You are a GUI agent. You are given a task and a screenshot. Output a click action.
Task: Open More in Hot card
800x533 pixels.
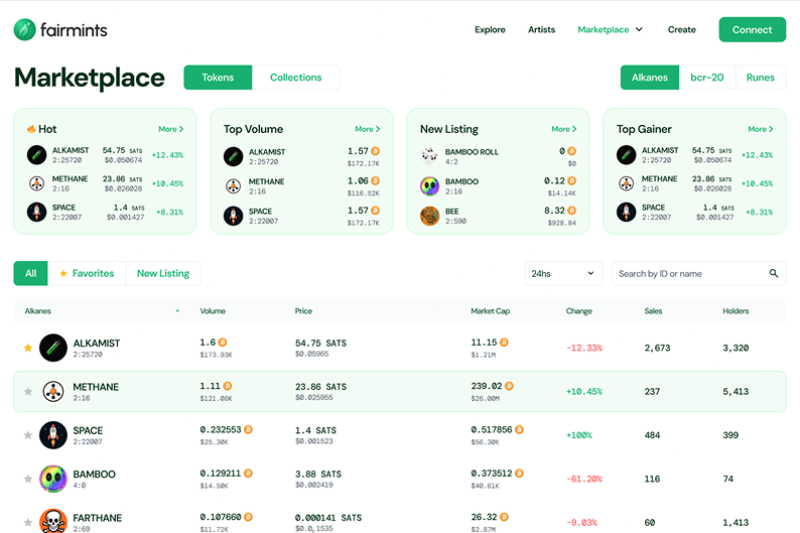[171, 129]
